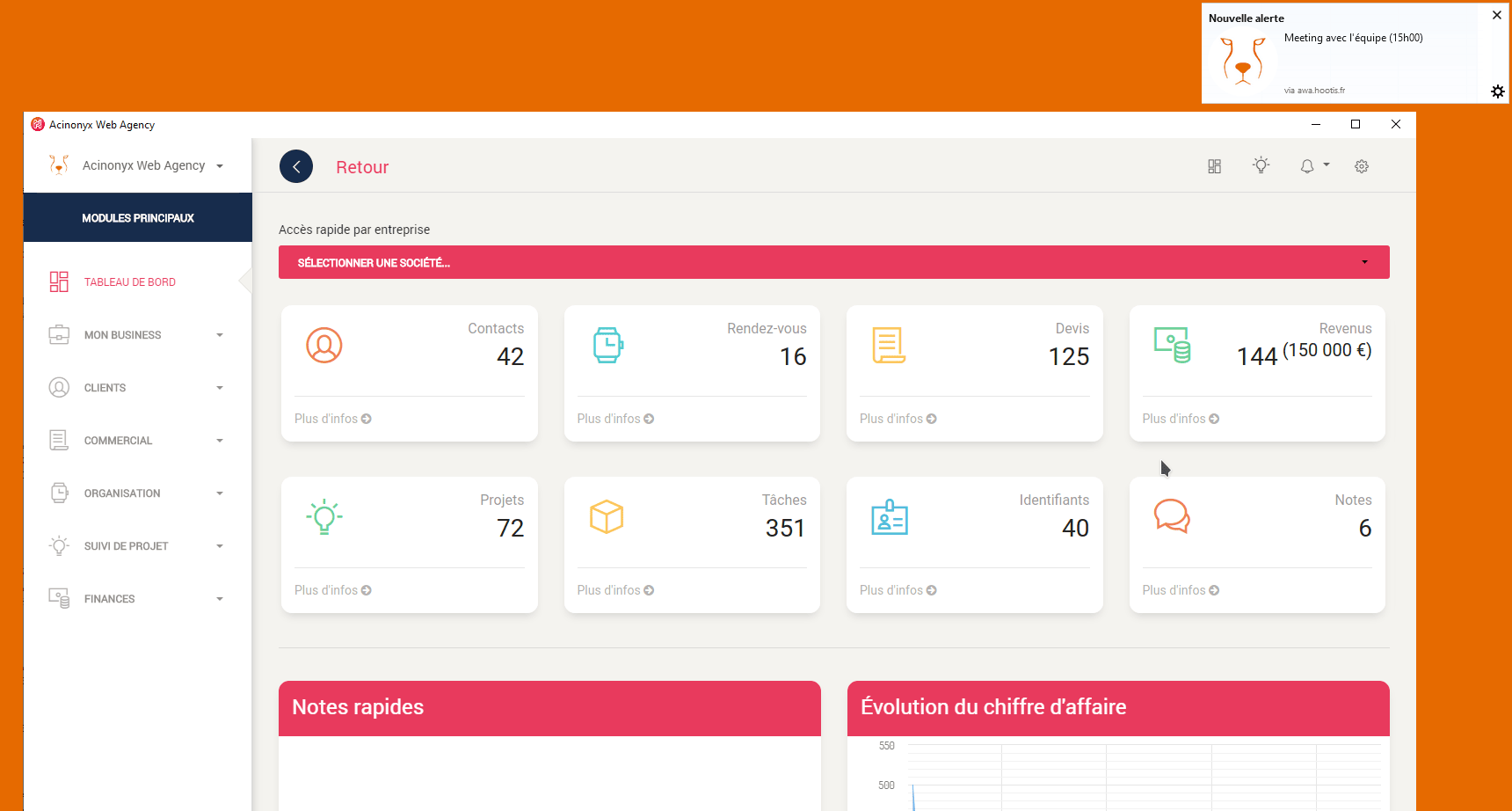Click the Revenus money icon
The image size is (1512, 811).
click(1173, 345)
